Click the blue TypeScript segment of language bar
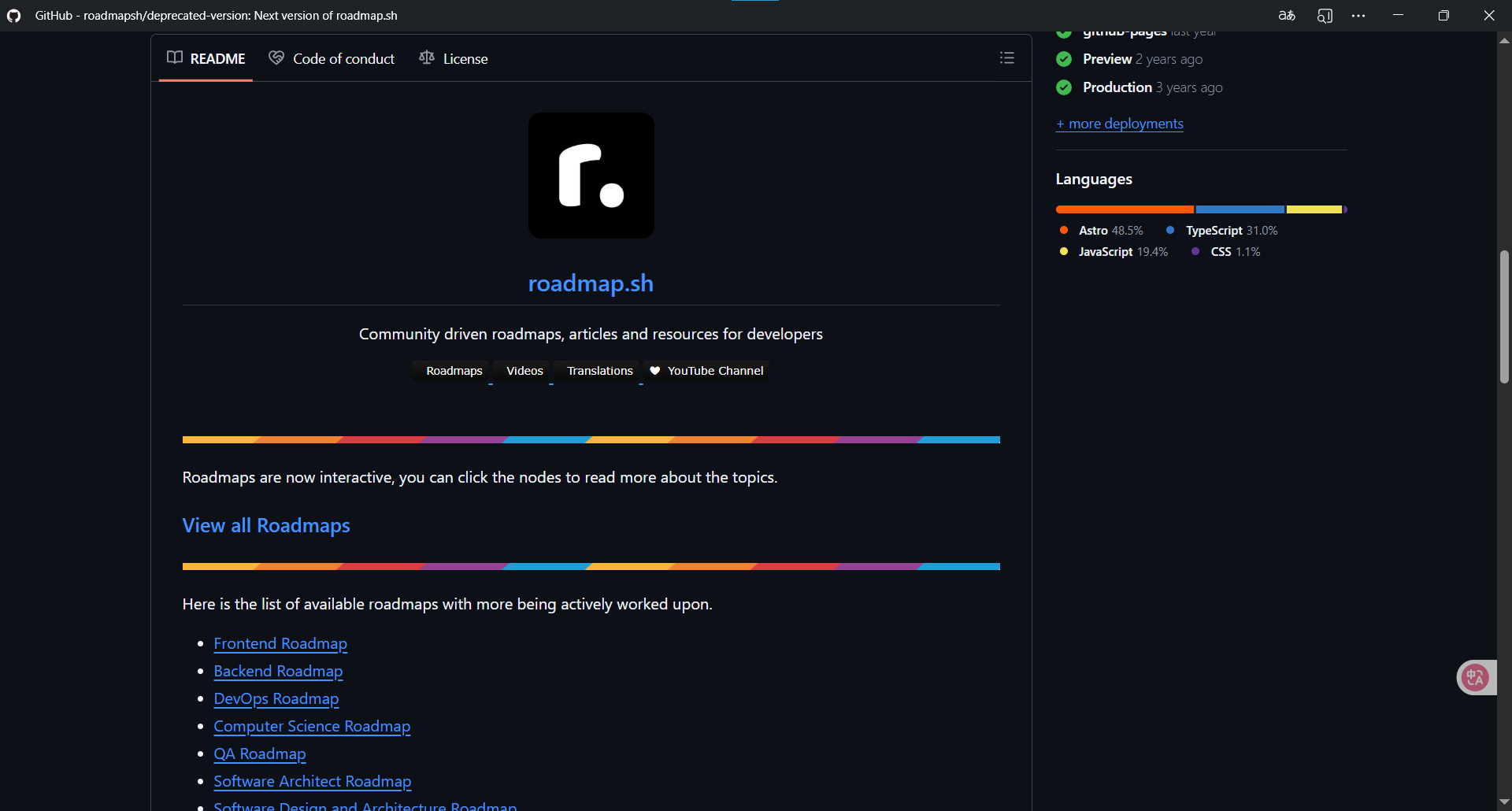Screen dimensions: 1512x811 pos(1240,209)
